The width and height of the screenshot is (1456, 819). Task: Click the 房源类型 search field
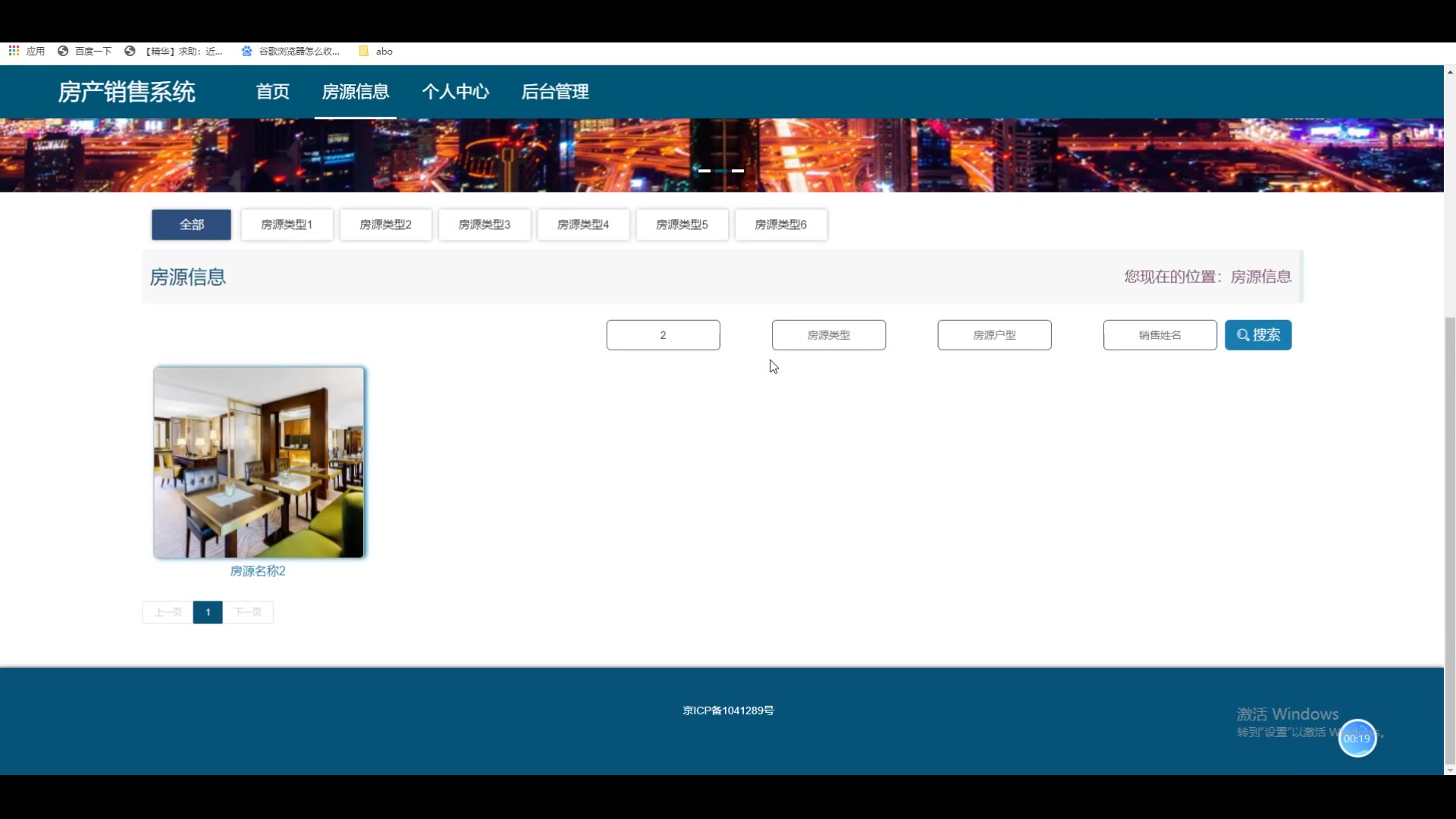point(828,334)
